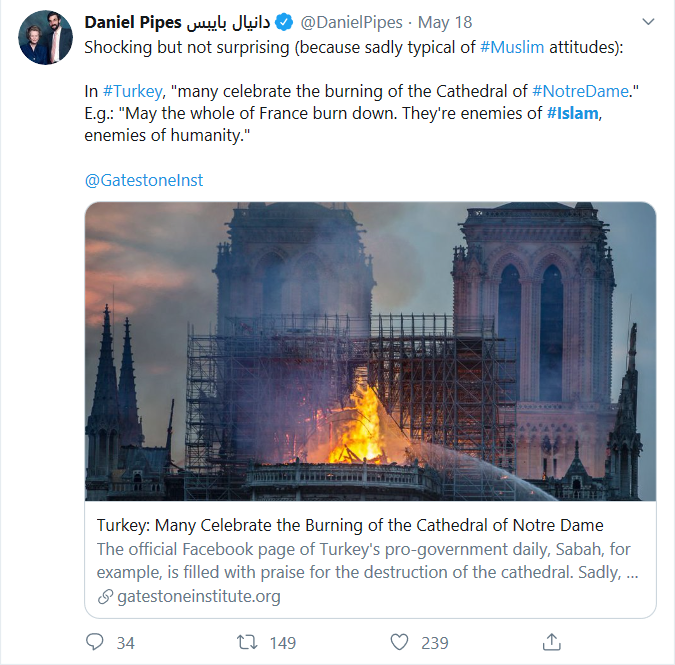Open the burning Notre Dame card image

tap(370, 351)
